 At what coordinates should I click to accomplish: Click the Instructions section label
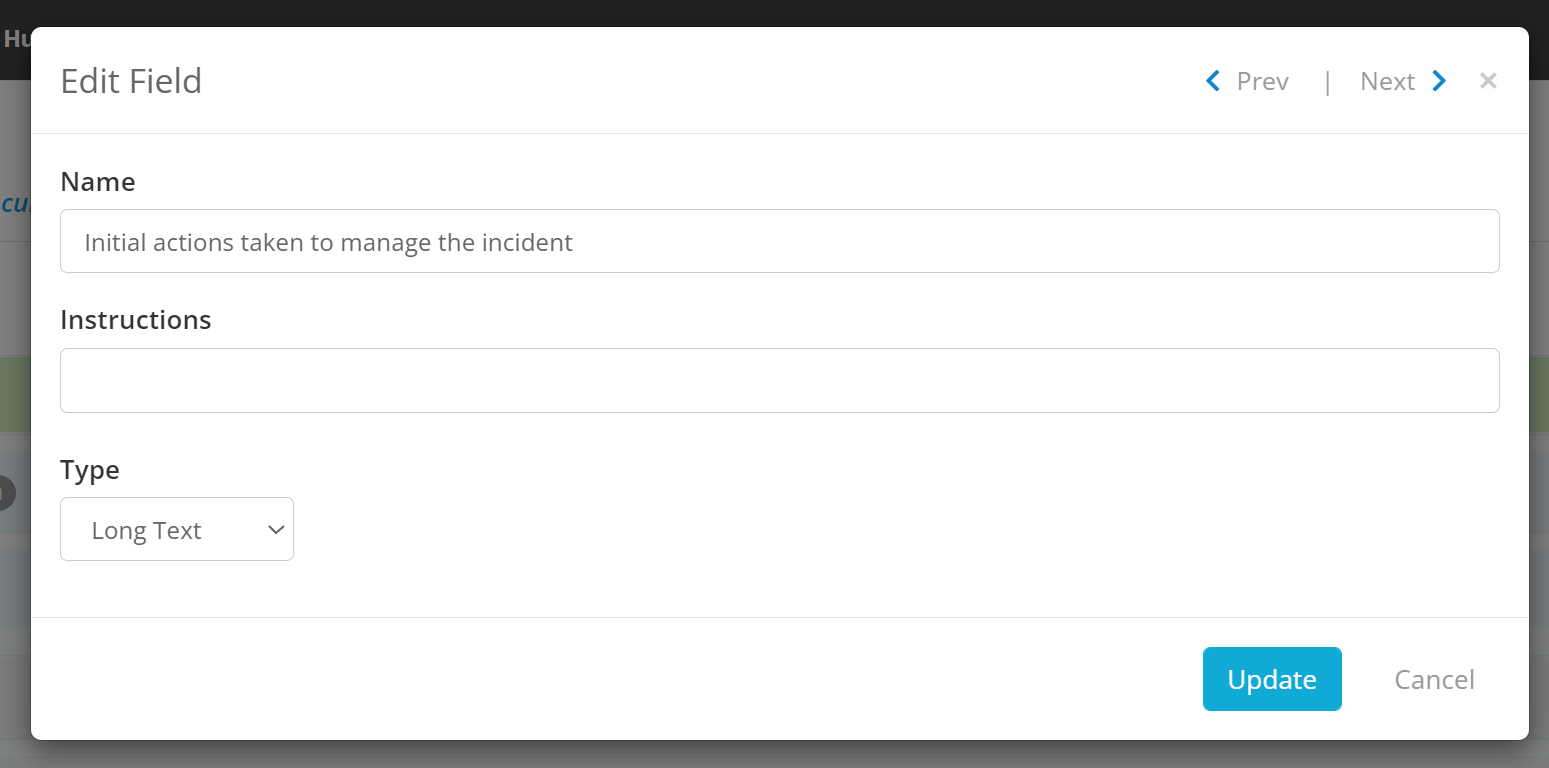(x=135, y=319)
